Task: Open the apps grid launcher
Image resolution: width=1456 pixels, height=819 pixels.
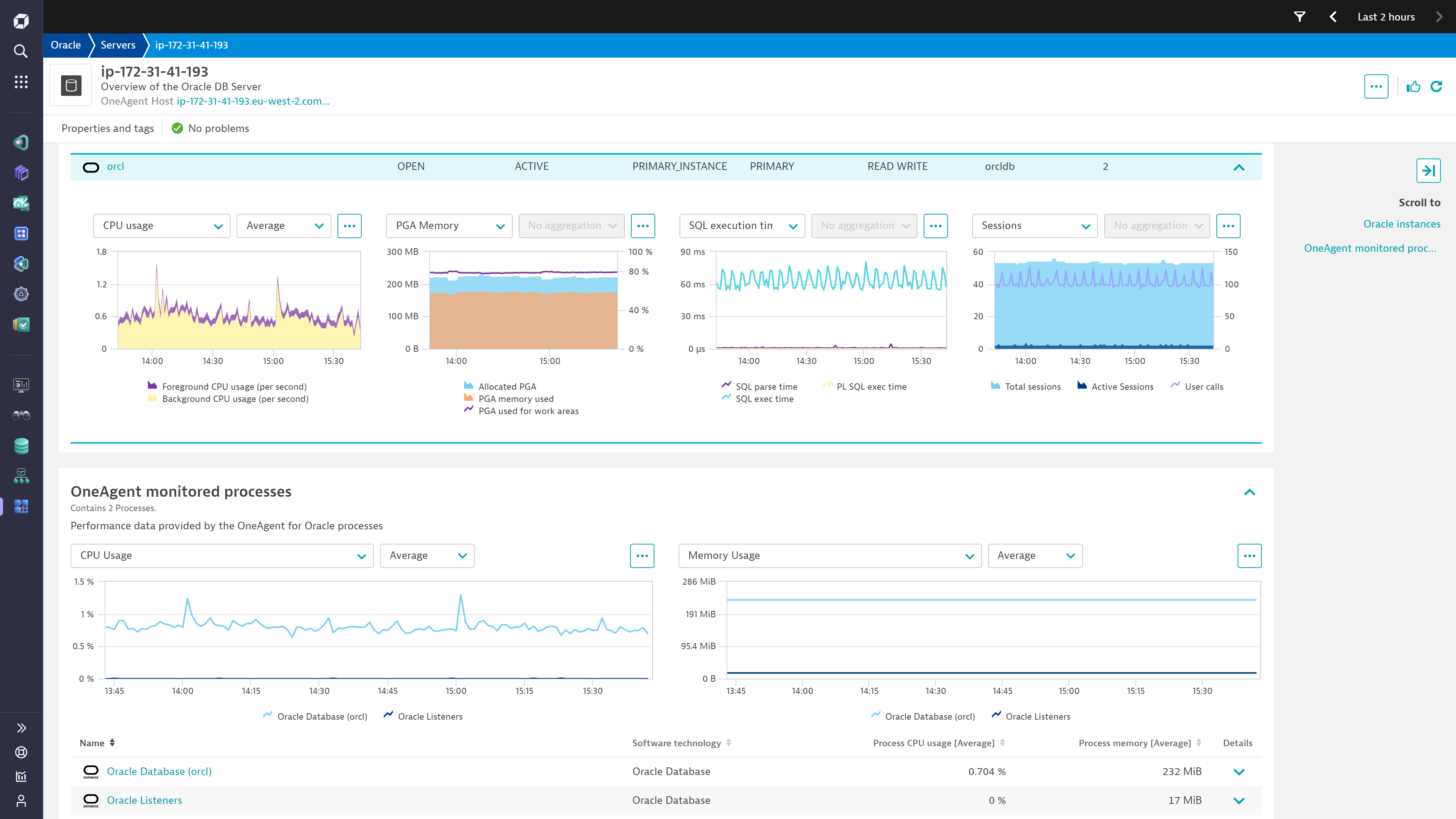Action: coord(21,82)
